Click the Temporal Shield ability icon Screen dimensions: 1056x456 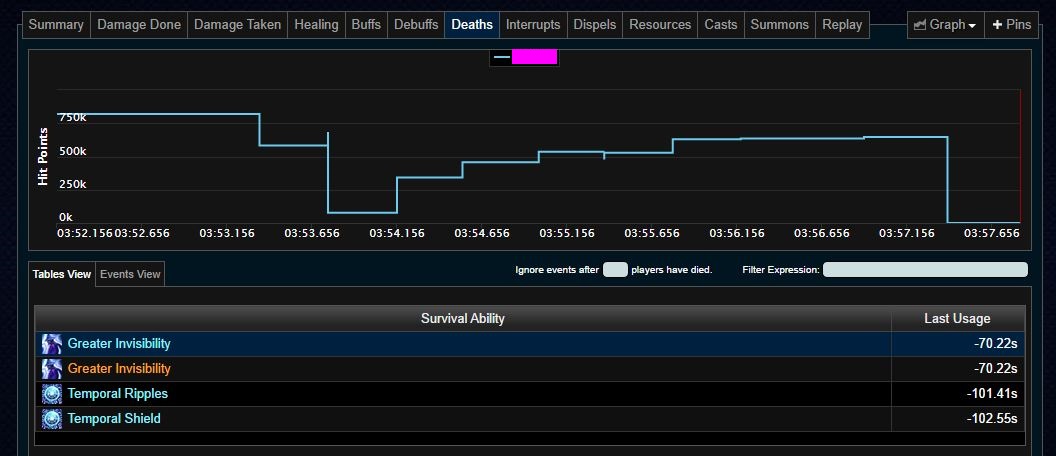coord(52,419)
